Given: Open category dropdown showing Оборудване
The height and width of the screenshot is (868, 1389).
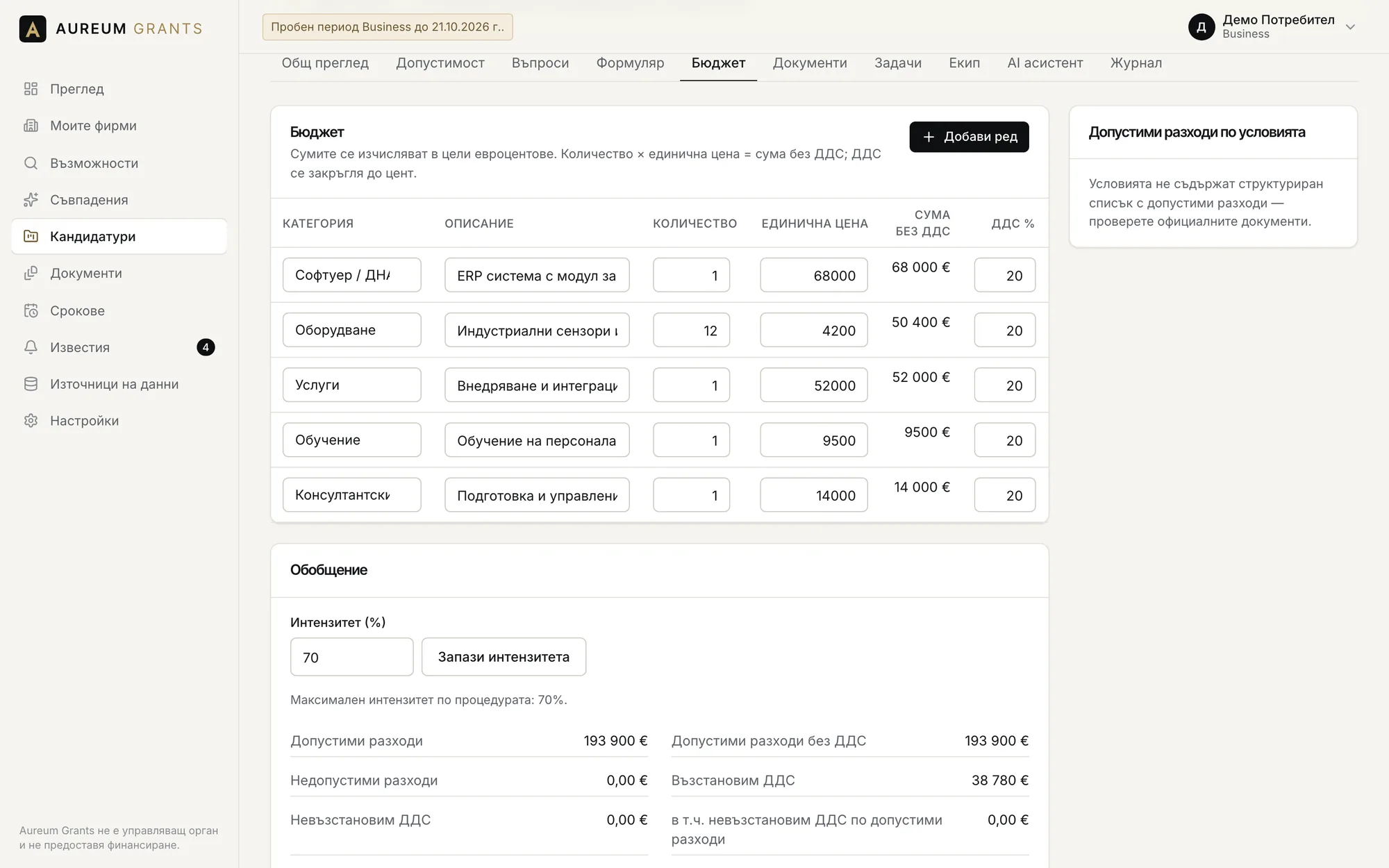Looking at the screenshot, I should (351, 330).
